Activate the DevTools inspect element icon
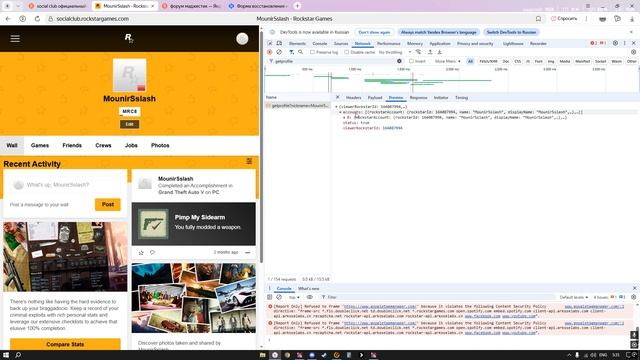The image size is (640, 360). pos(270,43)
